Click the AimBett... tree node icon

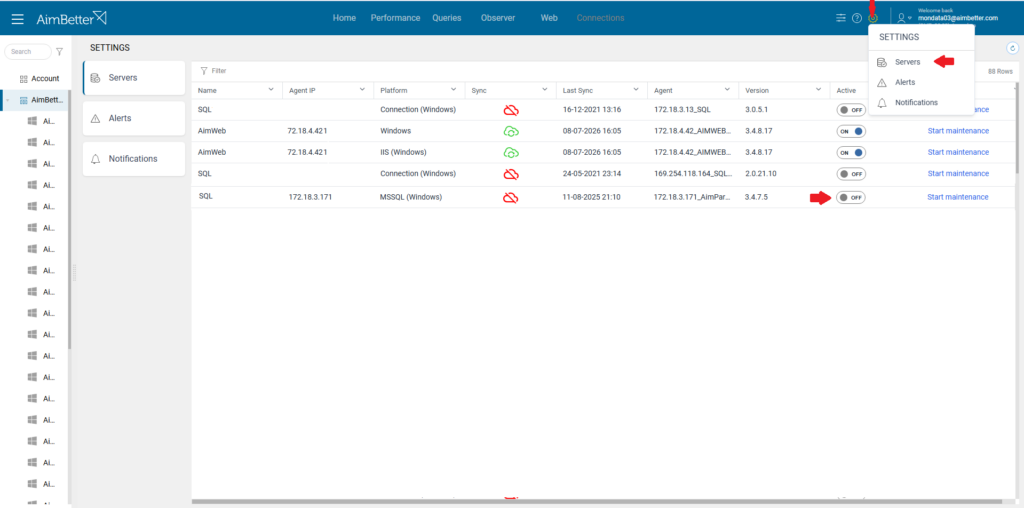pos(24,101)
